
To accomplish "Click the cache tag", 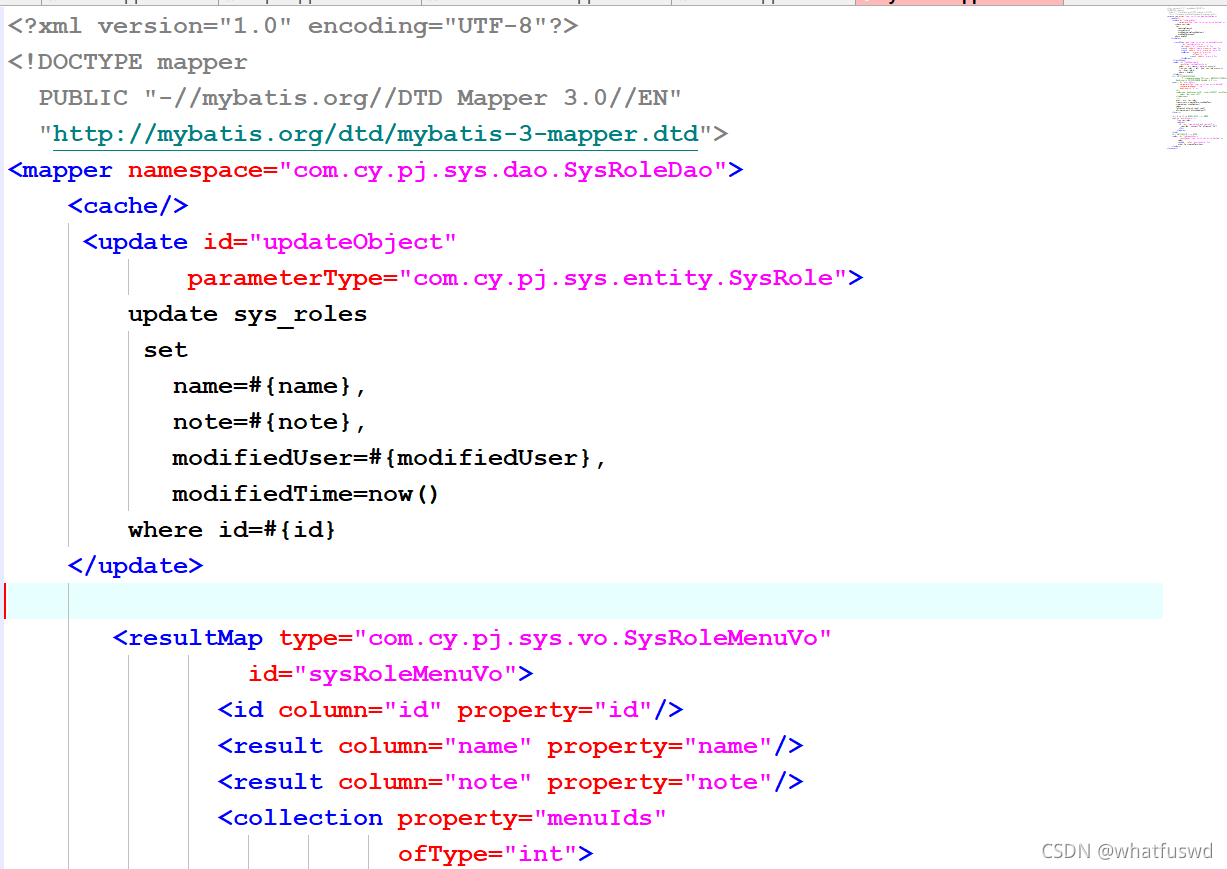I will 128,206.
